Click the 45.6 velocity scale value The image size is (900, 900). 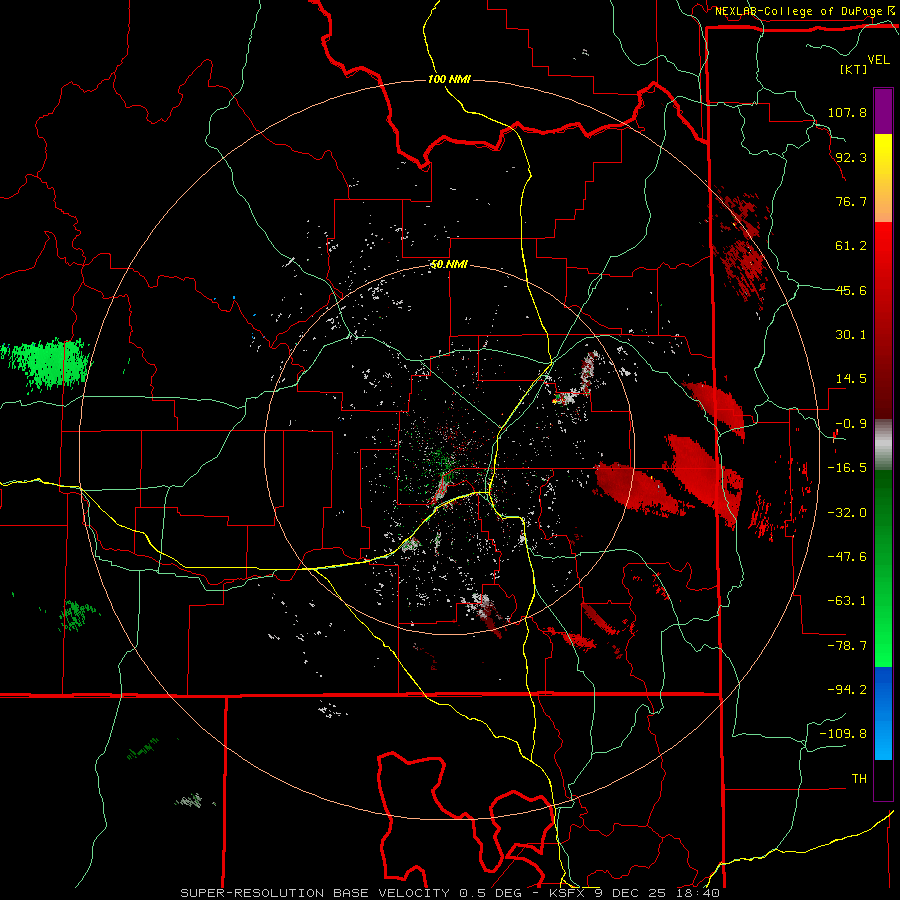[851, 290]
